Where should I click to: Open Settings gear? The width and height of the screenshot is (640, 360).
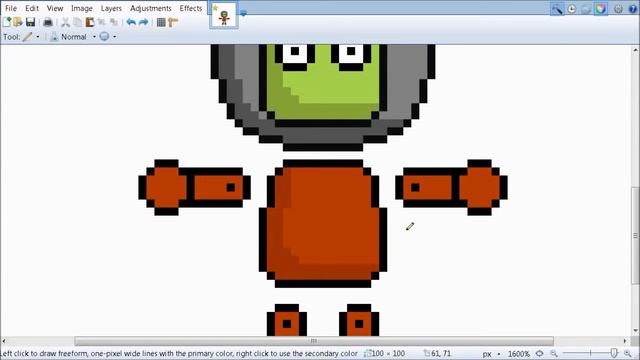[618, 9]
